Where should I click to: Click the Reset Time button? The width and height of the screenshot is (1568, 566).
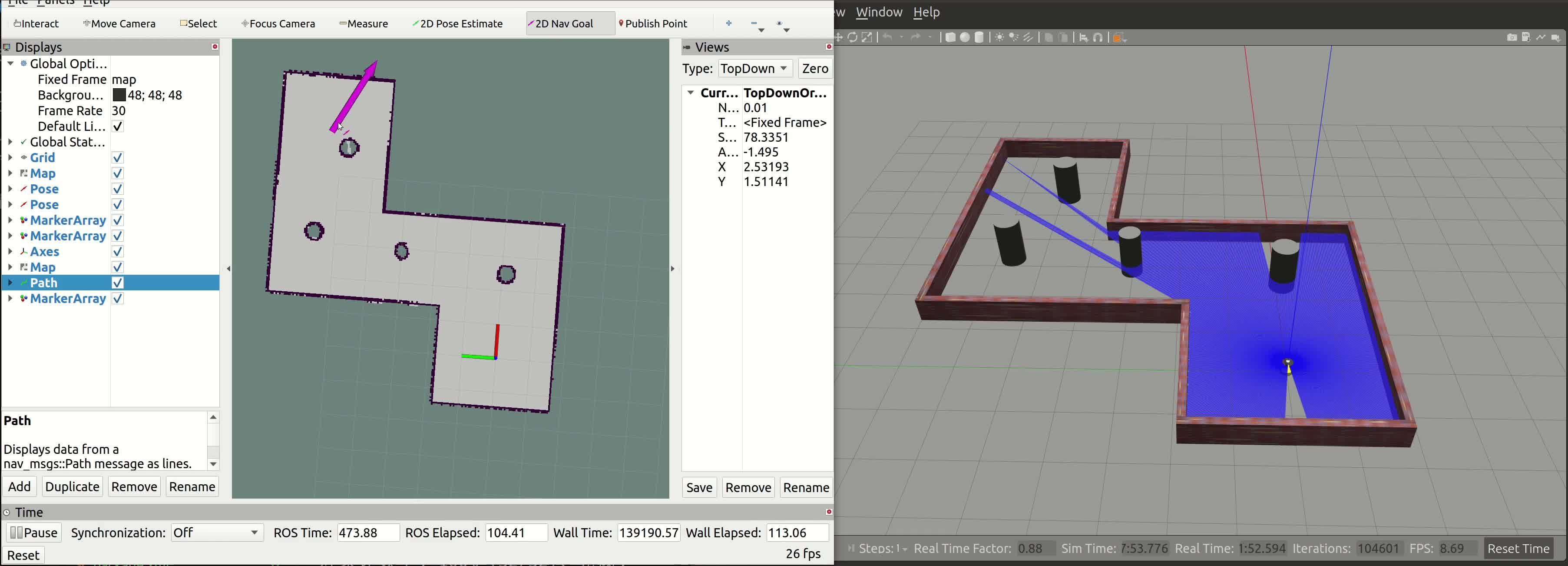(x=1518, y=548)
